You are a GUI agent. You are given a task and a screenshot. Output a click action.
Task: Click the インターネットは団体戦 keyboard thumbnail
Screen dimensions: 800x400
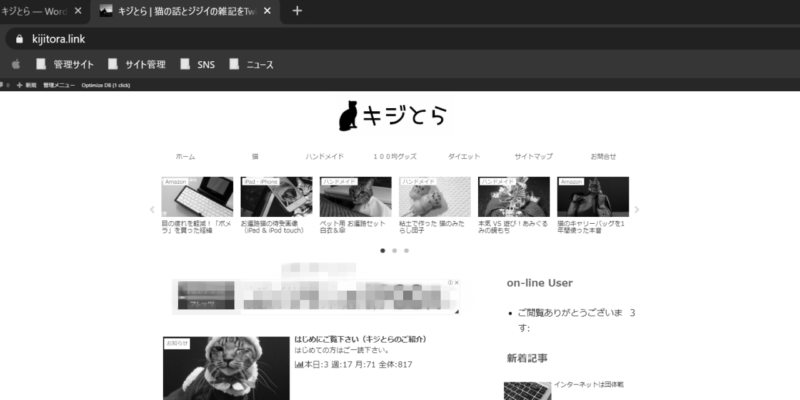click(x=527, y=391)
